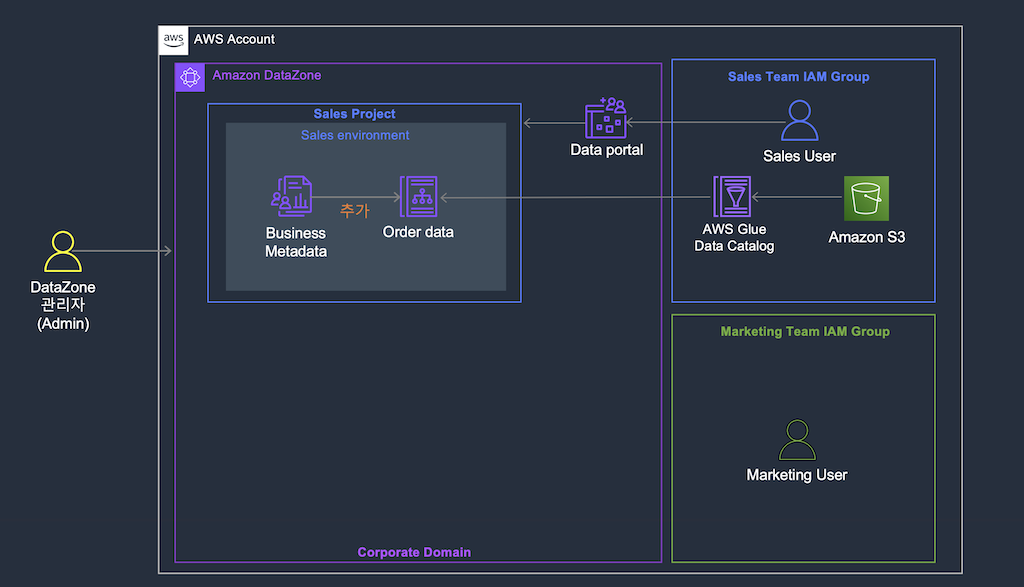This screenshot has width=1024, height=587.
Task: Select the 'Sales Project' heading
Action: [x=355, y=114]
